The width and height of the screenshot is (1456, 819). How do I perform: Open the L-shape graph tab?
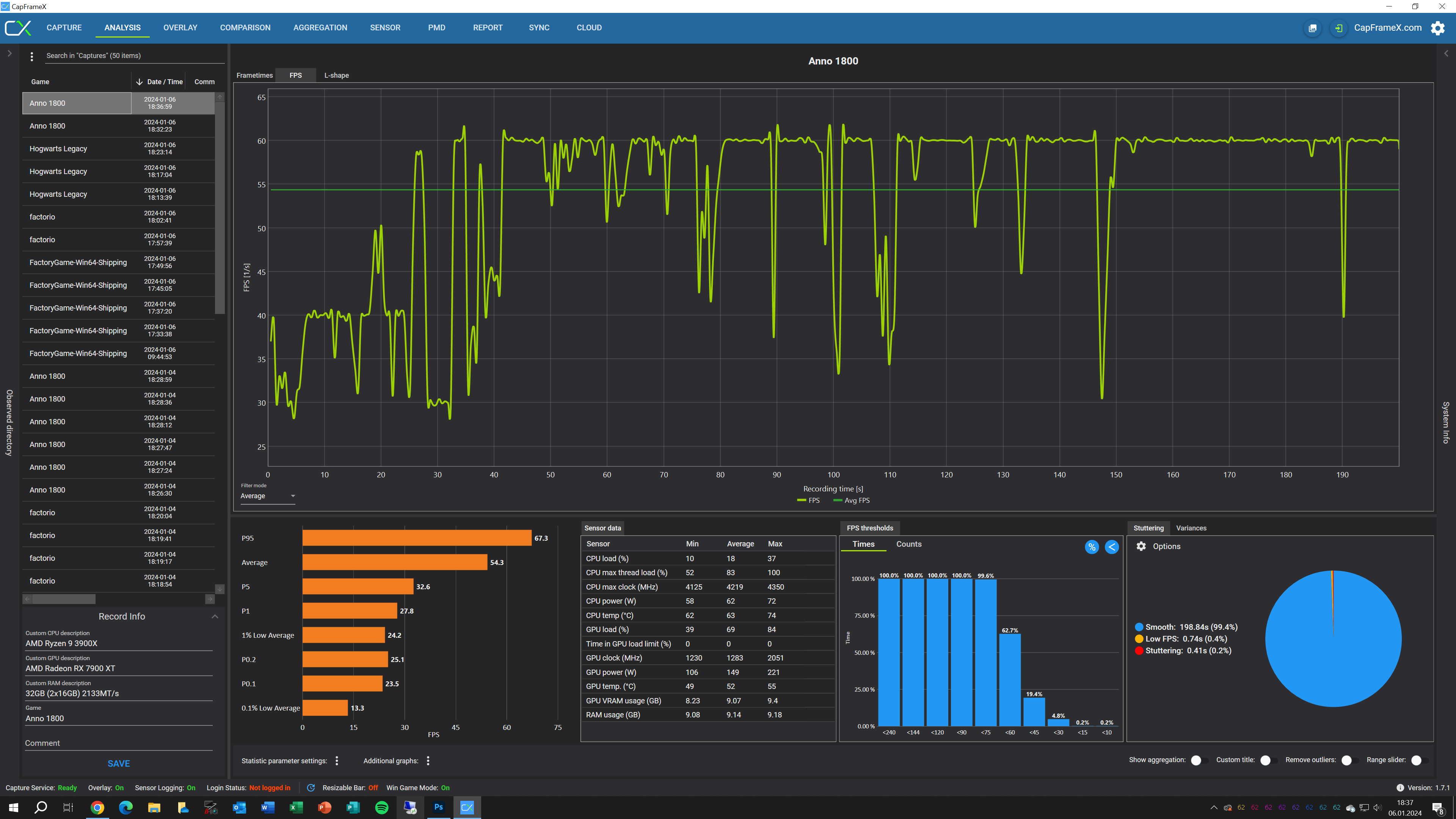click(x=336, y=75)
